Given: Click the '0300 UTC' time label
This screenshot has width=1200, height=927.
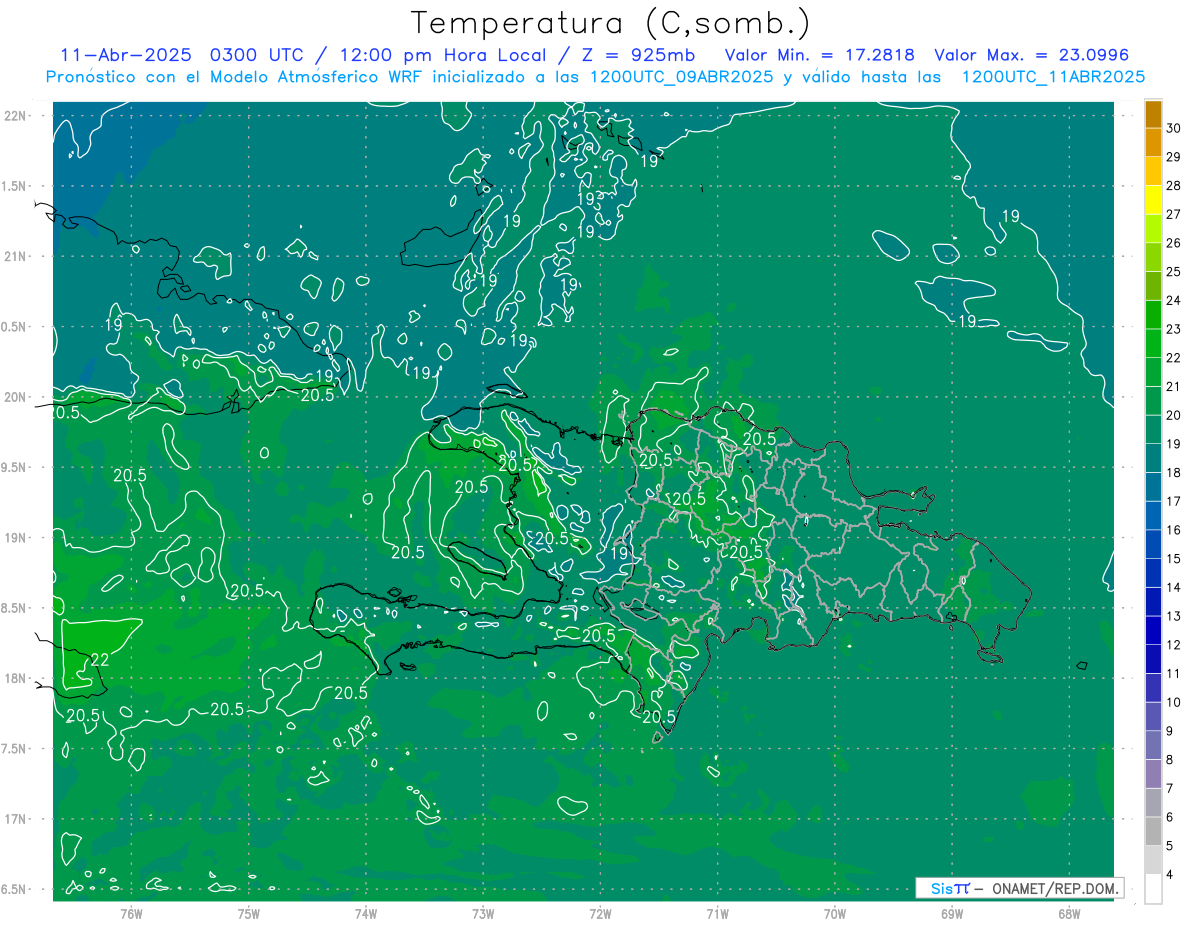Looking at the screenshot, I should tap(258, 55).
